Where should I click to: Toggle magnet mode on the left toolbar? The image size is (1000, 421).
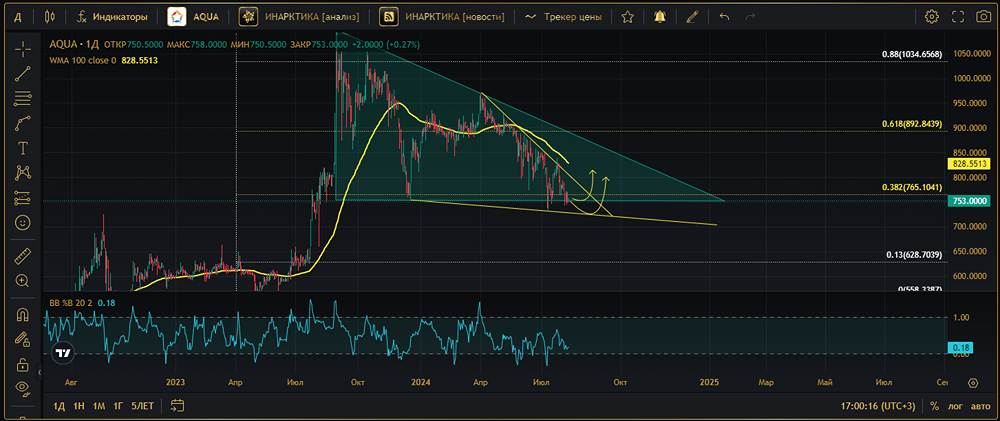coord(22,315)
